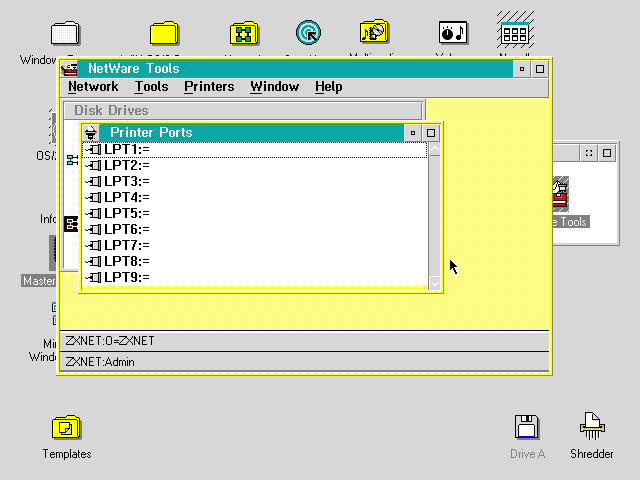
Task: Click the network tree icon in Disk Drives
Action: tap(72, 160)
